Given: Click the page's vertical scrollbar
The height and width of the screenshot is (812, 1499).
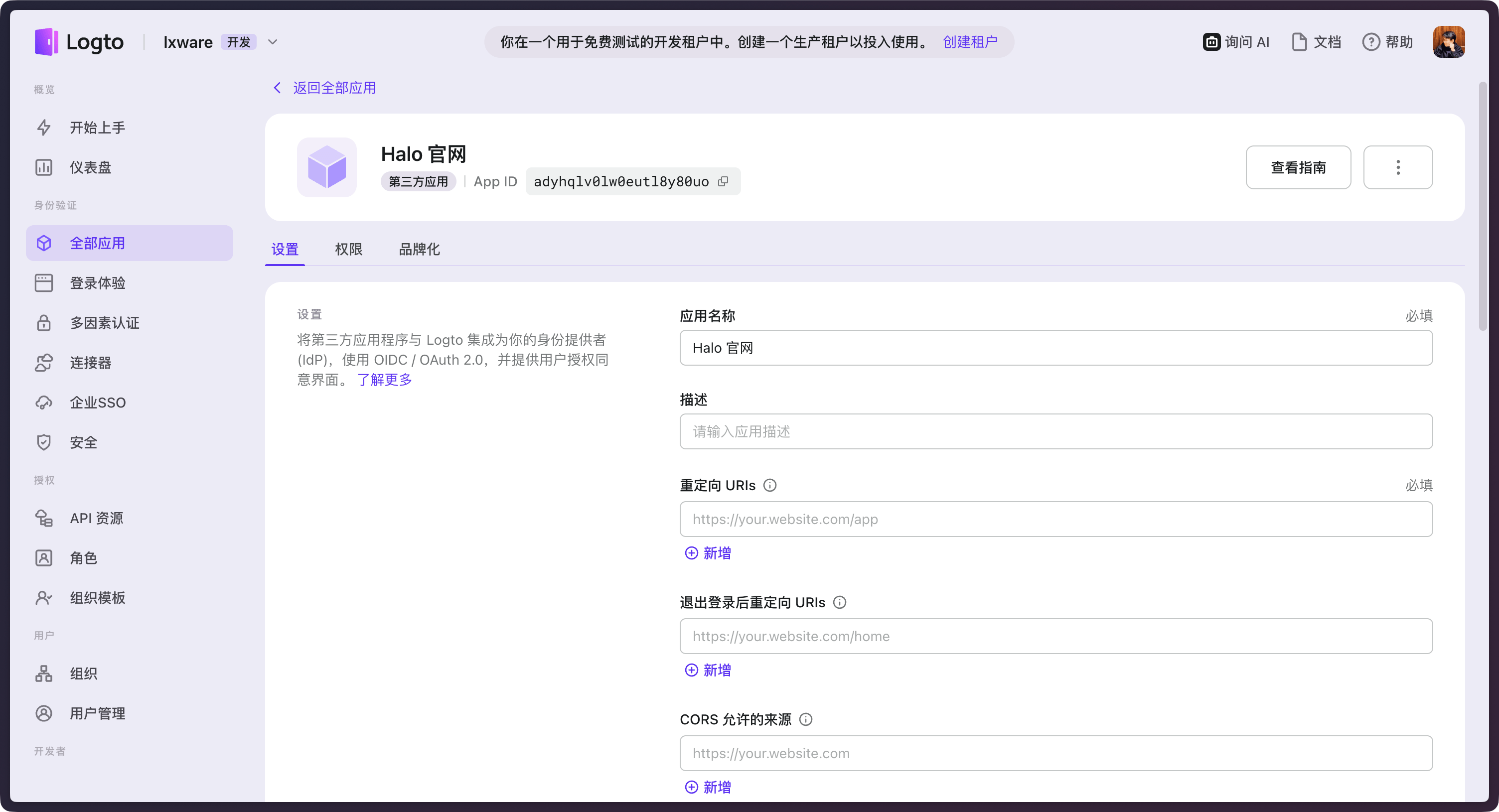Looking at the screenshot, I should (x=1483, y=207).
